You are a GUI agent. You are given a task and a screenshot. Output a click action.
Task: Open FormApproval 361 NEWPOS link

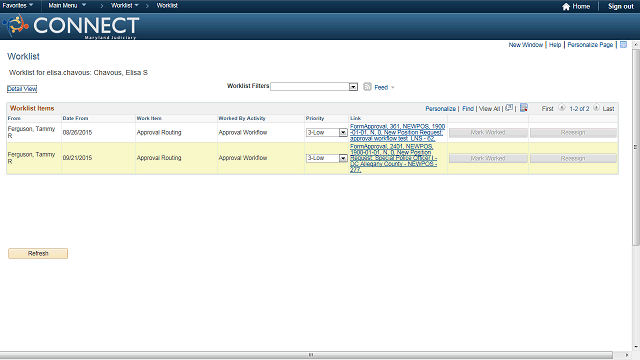click(397, 133)
